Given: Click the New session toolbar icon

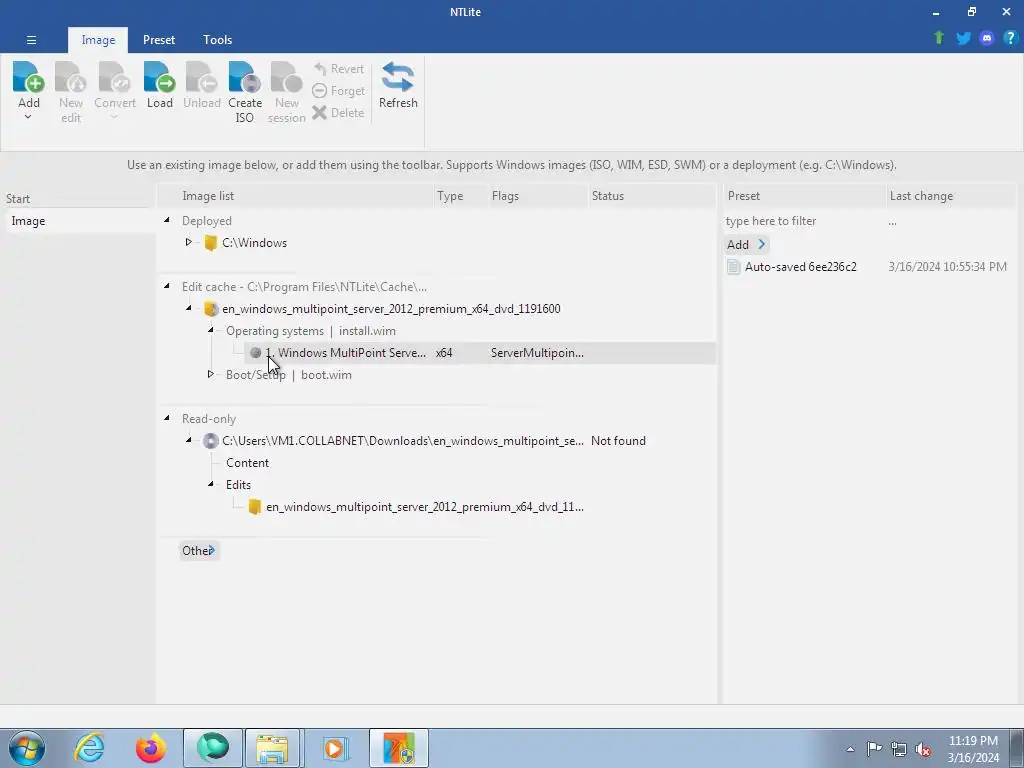Looking at the screenshot, I should (x=287, y=77).
